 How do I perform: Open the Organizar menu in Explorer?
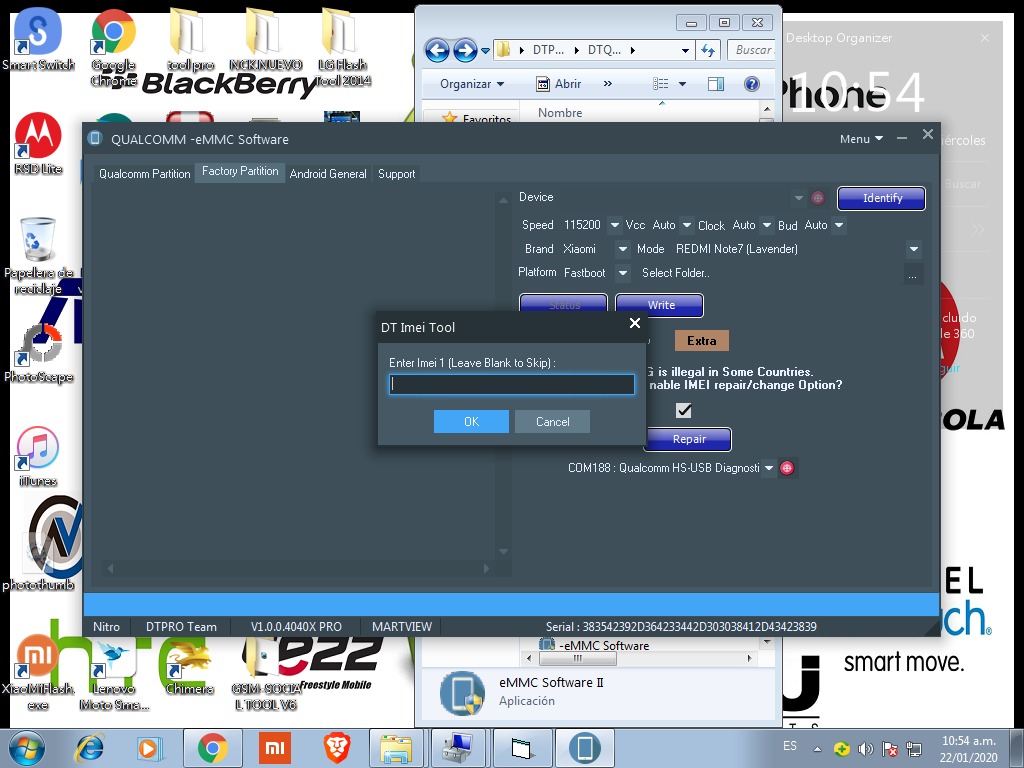(472, 84)
